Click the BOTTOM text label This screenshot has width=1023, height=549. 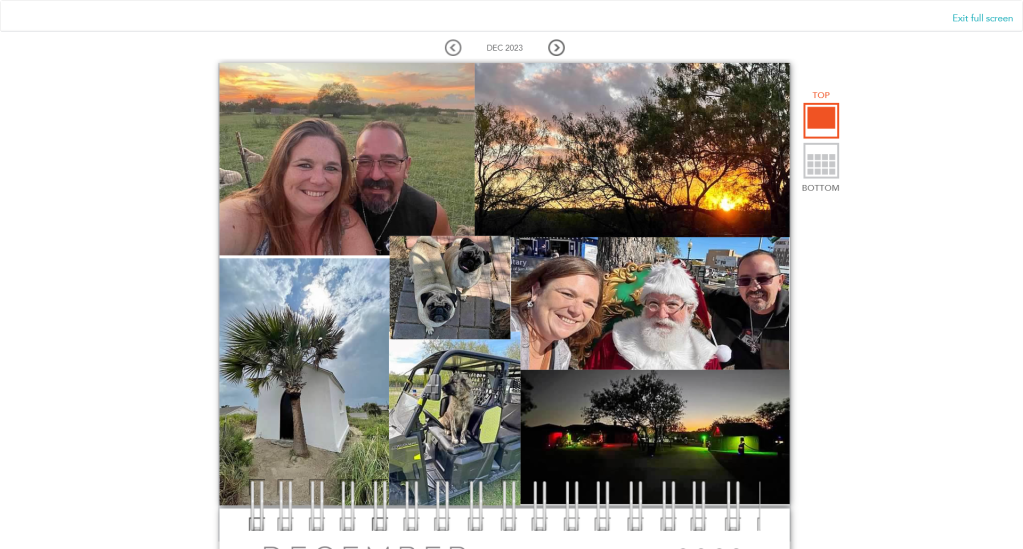[820, 188]
